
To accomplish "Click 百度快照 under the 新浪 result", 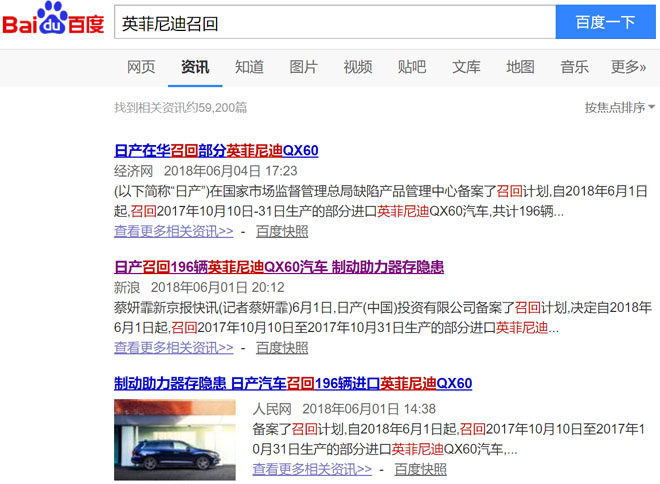I will [x=282, y=348].
